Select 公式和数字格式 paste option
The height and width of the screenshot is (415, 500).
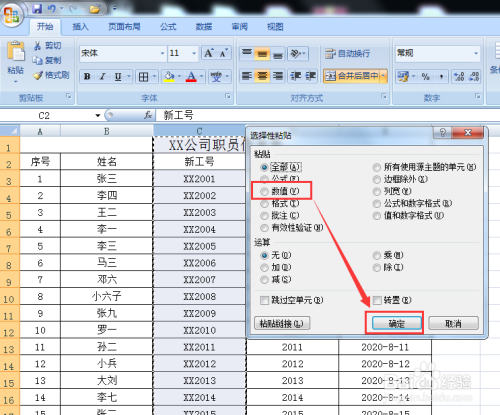pos(412,204)
